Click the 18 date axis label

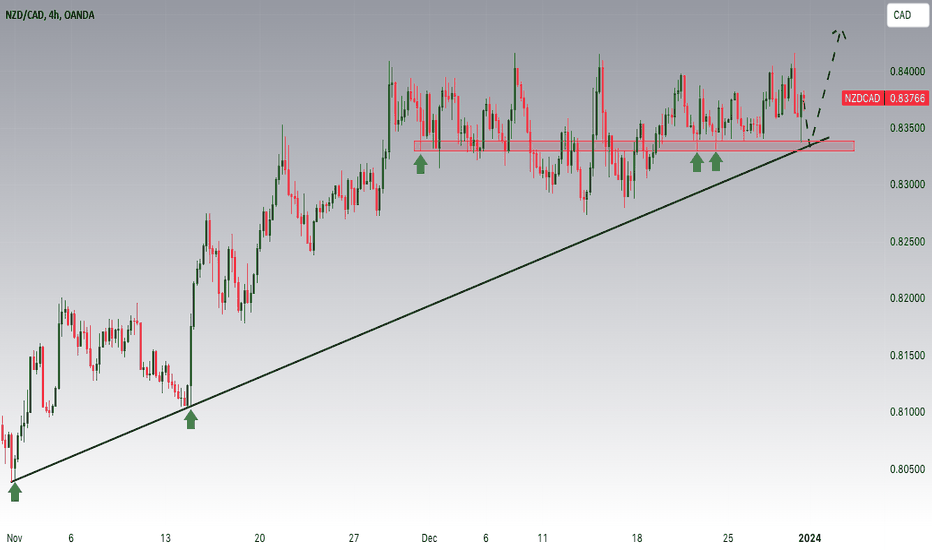(637, 538)
